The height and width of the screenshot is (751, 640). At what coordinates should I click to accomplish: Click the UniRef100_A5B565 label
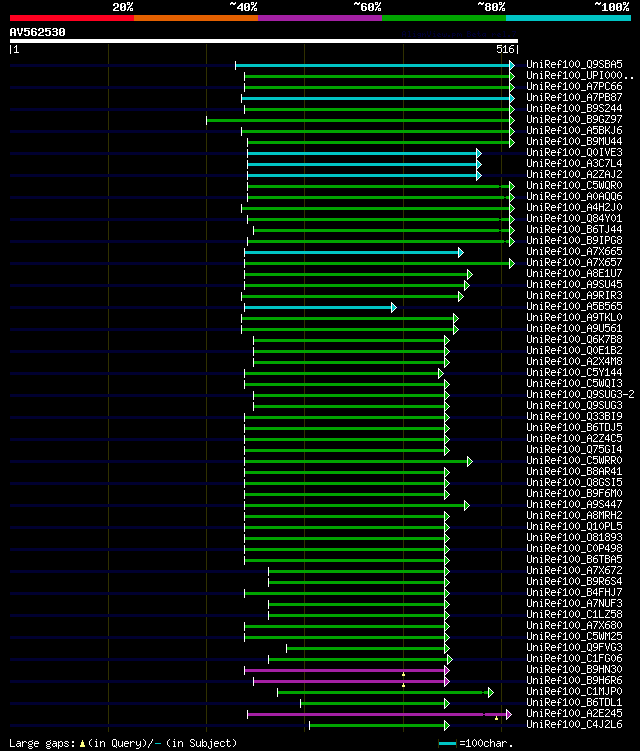pyautogui.click(x=574, y=307)
